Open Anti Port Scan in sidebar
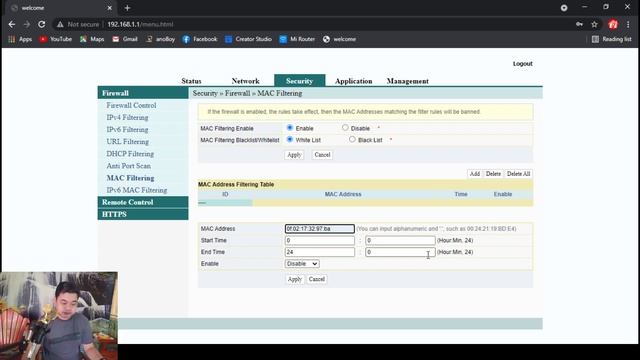This screenshot has height=360, width=640. 129,166
